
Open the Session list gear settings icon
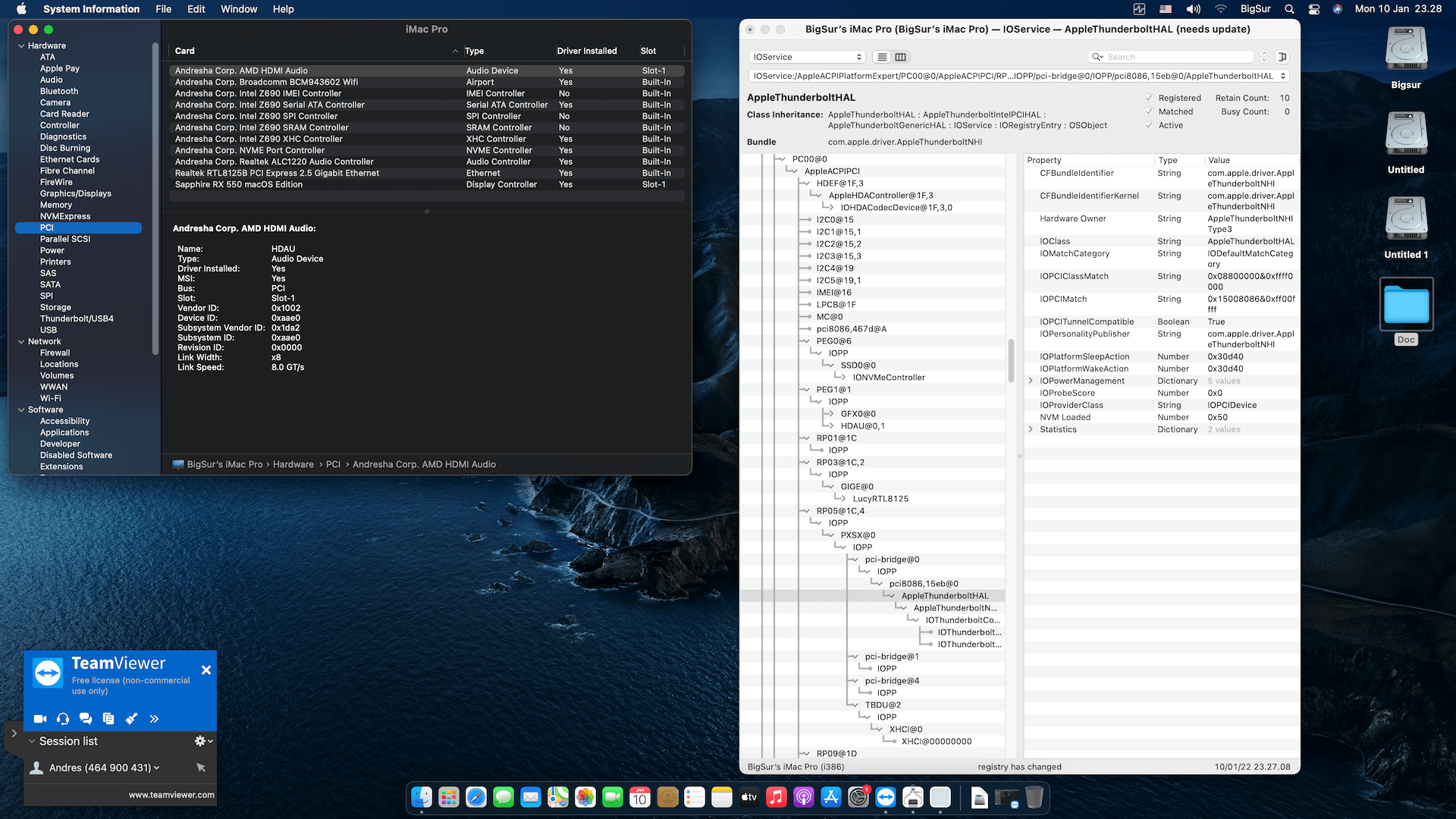(x=200, y=740)
